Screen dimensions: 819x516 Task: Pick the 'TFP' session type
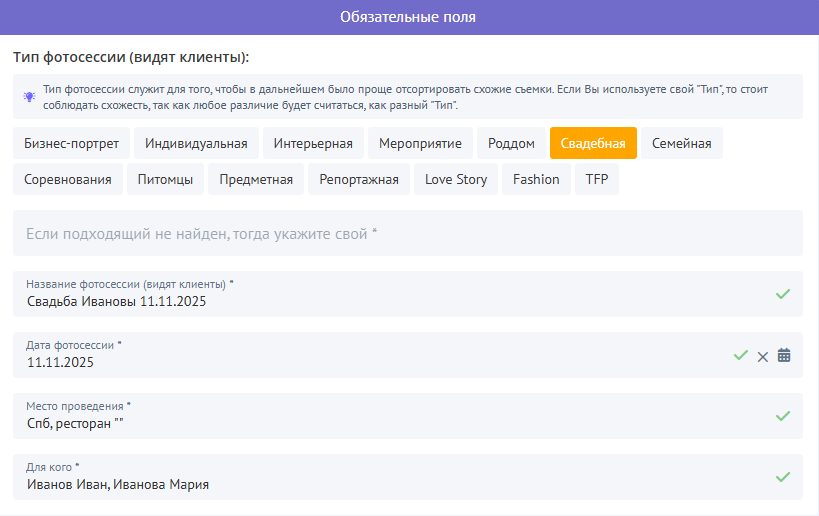(x=596, y=179)
